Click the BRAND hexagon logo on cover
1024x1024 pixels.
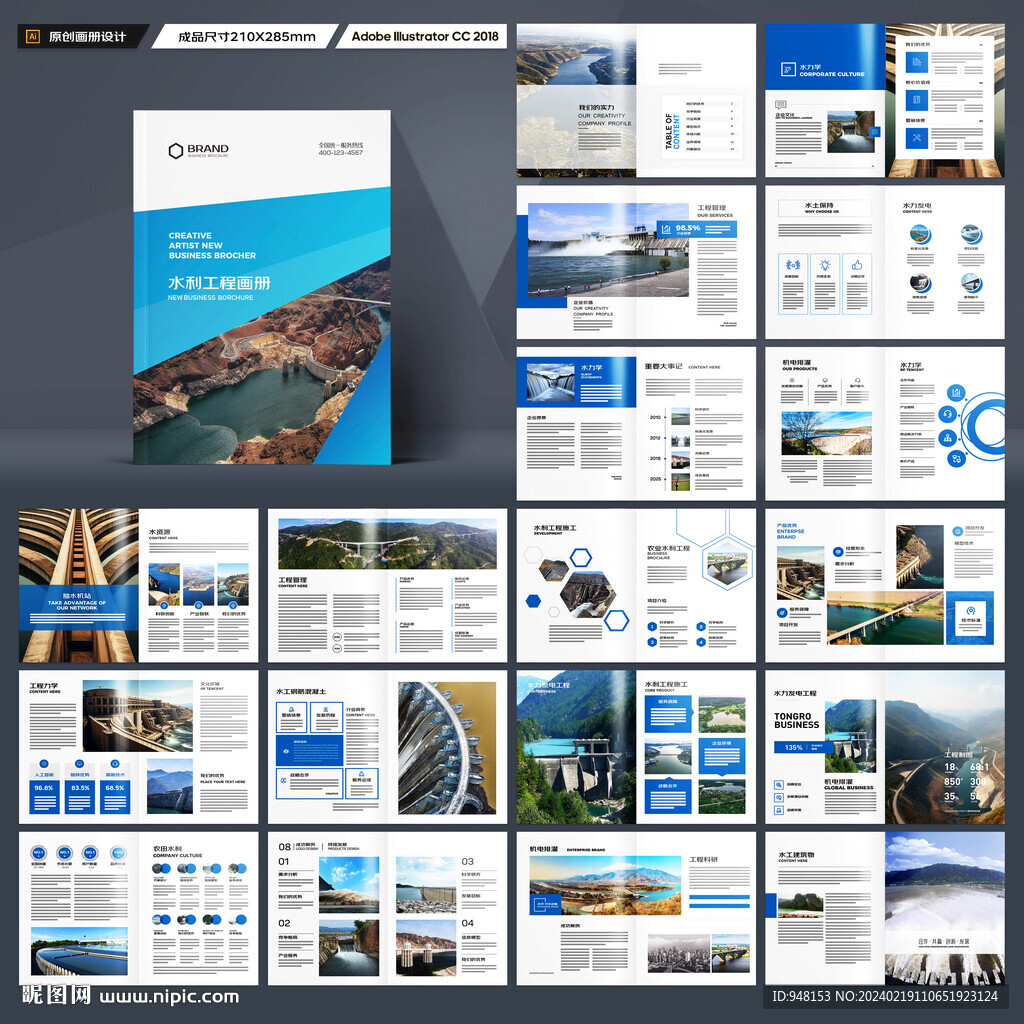[x=176, y=151]
